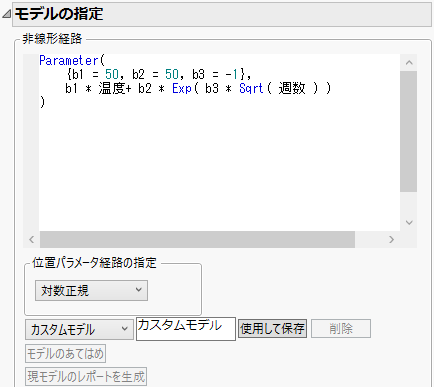
Task: Click the horizontal scroll-left arrow
Action: click(32, 239)
